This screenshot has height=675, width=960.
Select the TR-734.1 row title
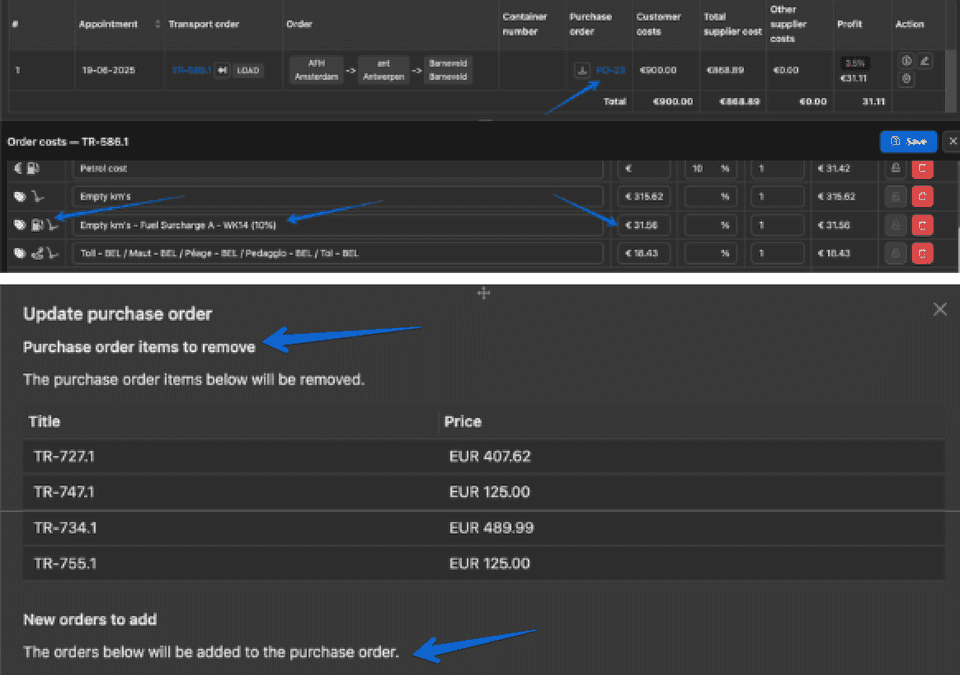pyautogui.click(x=66, y=527)
